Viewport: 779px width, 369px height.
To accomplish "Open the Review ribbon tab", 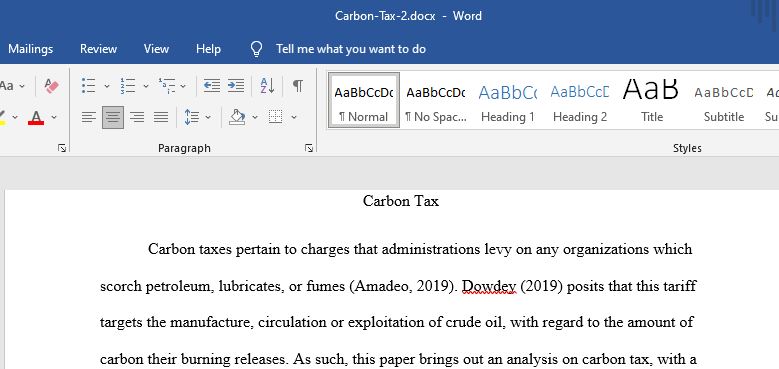I will 98,49.
